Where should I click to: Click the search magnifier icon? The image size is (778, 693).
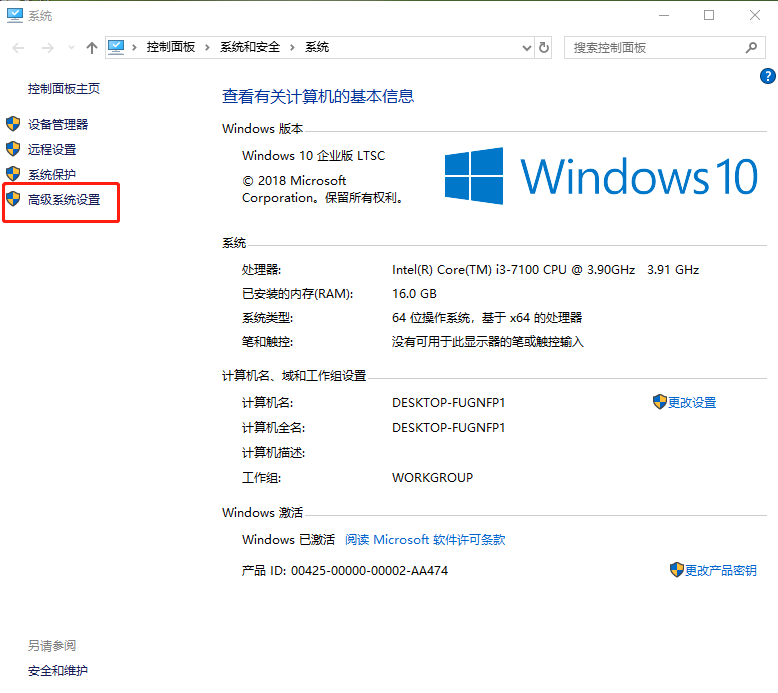tap(751, 48)
